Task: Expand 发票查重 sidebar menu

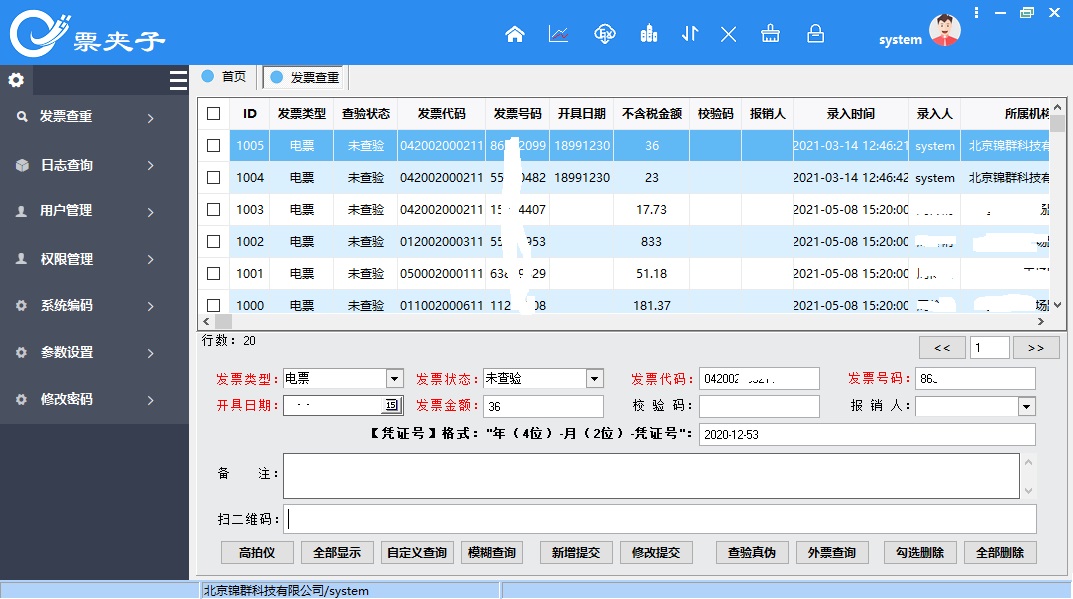Action: pos(94,117)
